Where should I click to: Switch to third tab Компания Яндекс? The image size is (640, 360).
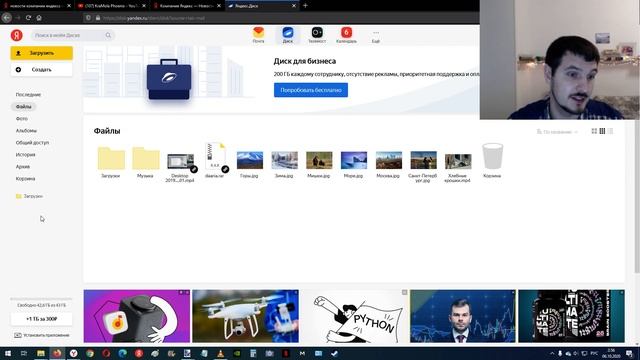click(x=187, y=6)
